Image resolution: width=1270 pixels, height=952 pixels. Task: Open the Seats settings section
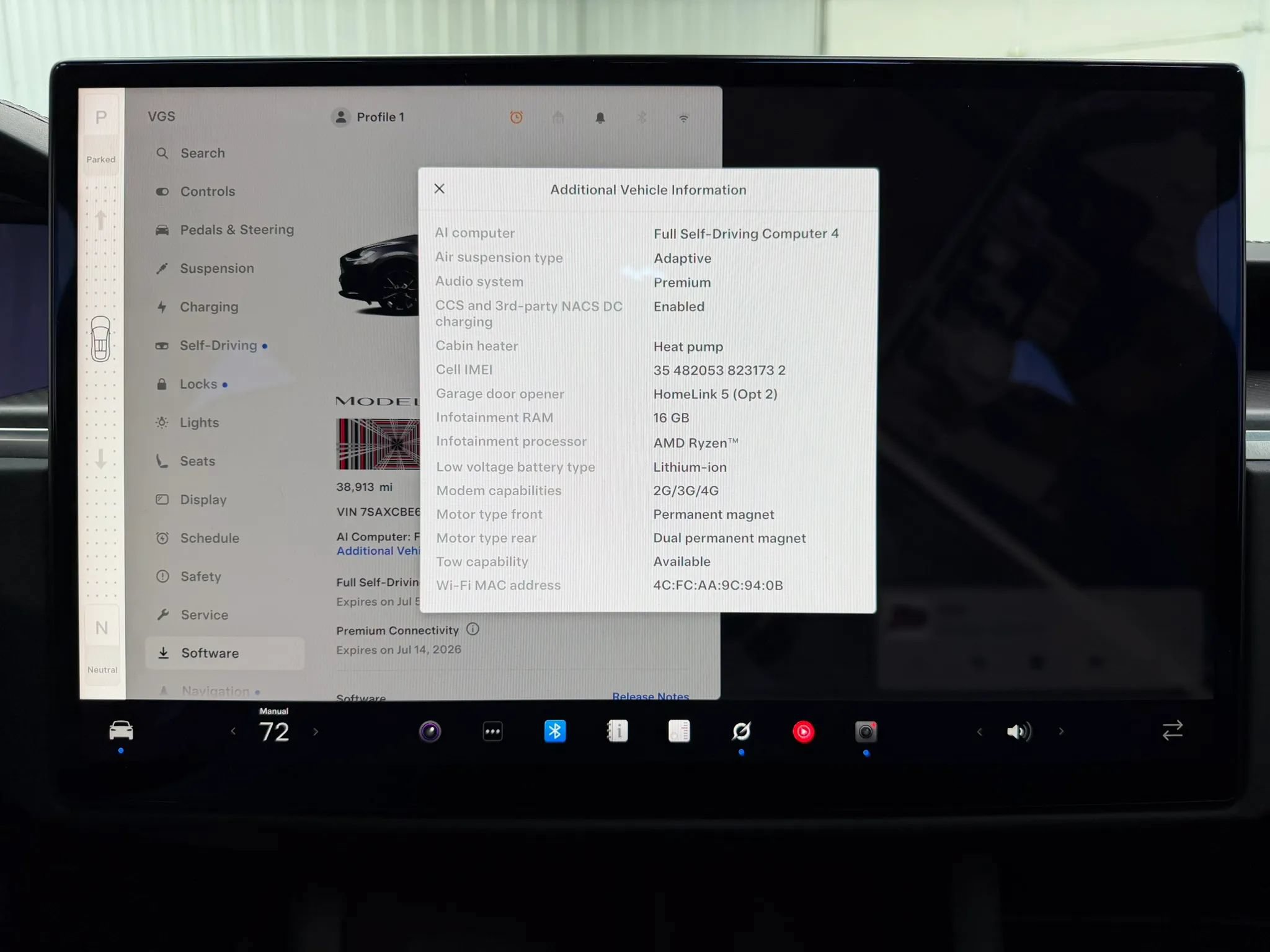click(185, 461)
